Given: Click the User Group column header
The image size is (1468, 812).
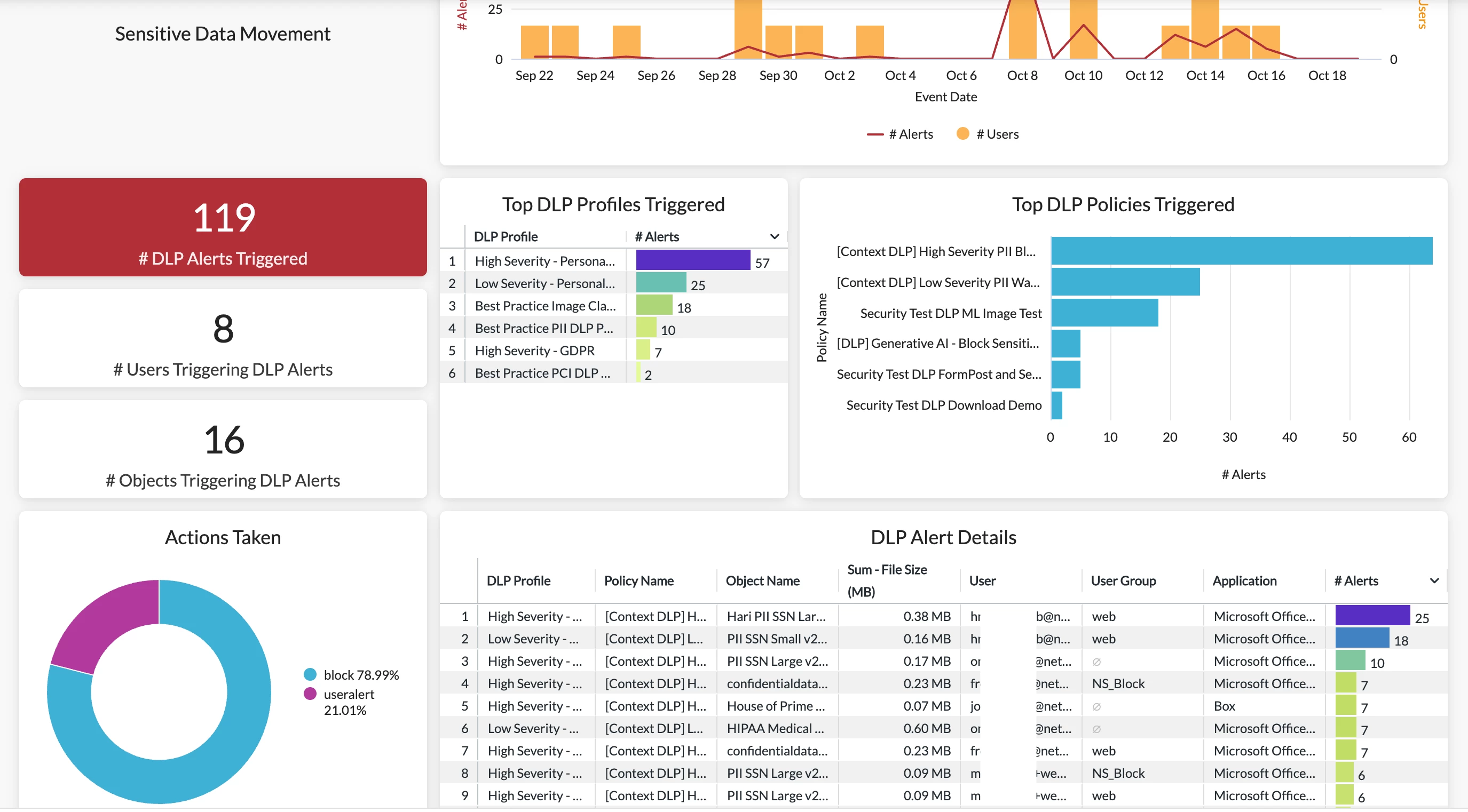Looking at the screenshot, I should [1123, 581].
